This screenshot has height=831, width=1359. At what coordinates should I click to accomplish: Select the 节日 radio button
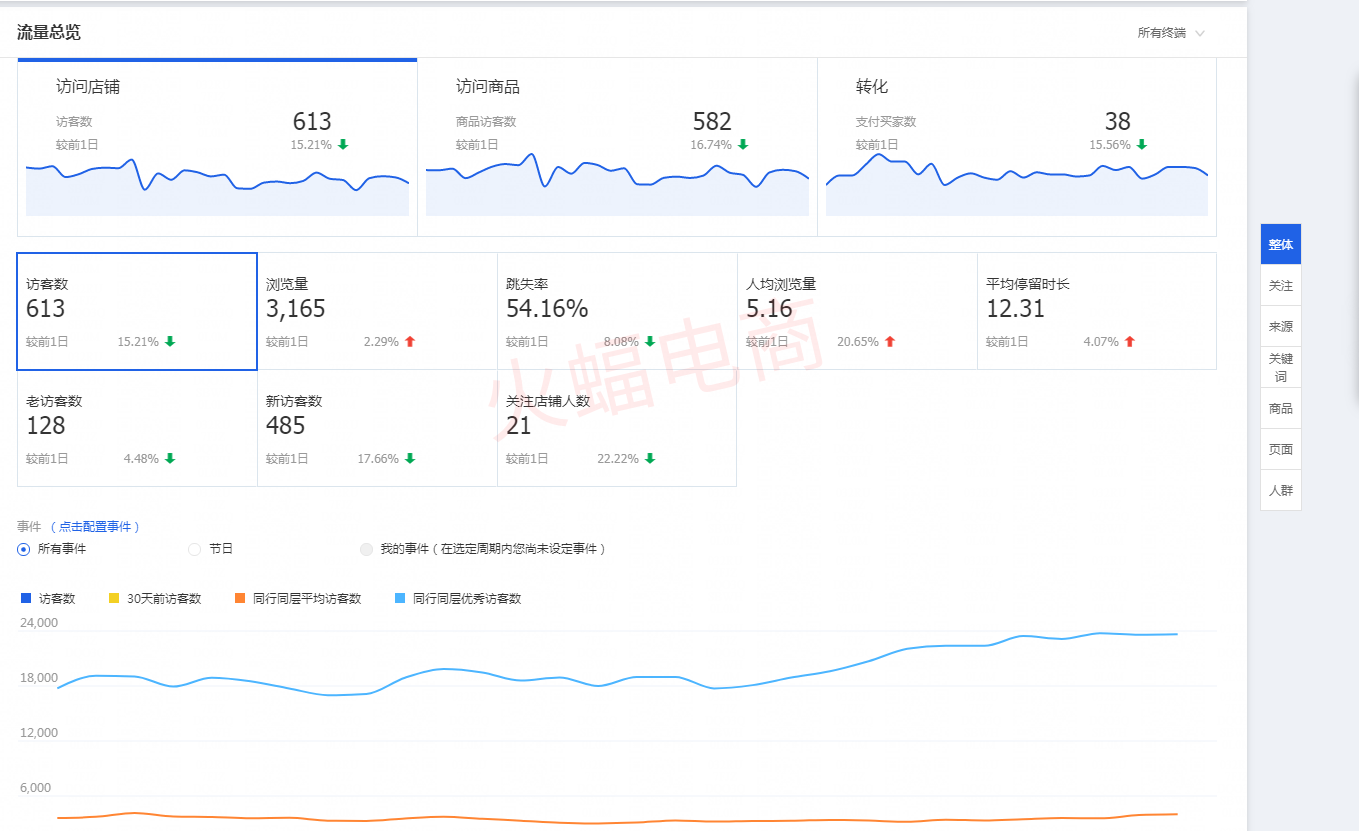pyautogui.click(x=195, y=549)
